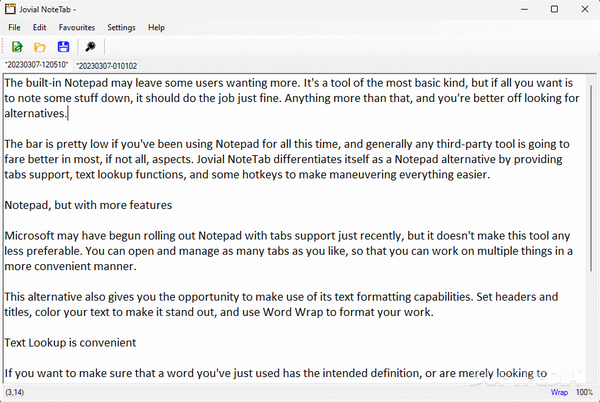Click in line starting 'If you want to make sure'
The width and height of the screenshot is (600, 402).
276,373
